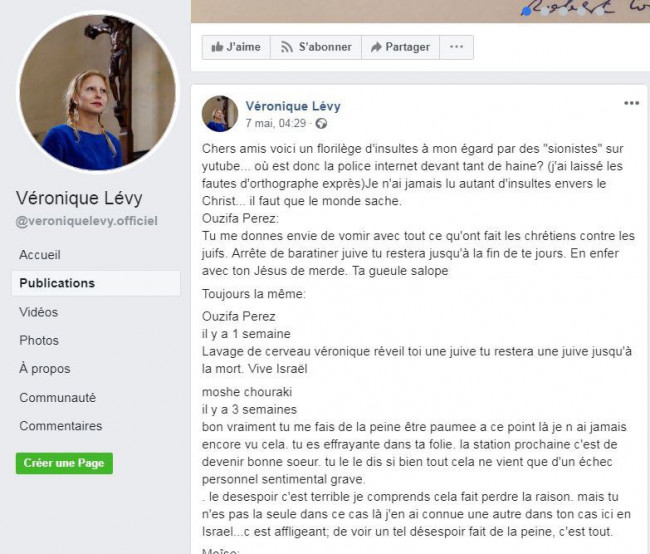This screenshot has height=554, width=650.
Task: Click the page title Véronique Lévy in sidebar
Action: click(x=79, y=198)
